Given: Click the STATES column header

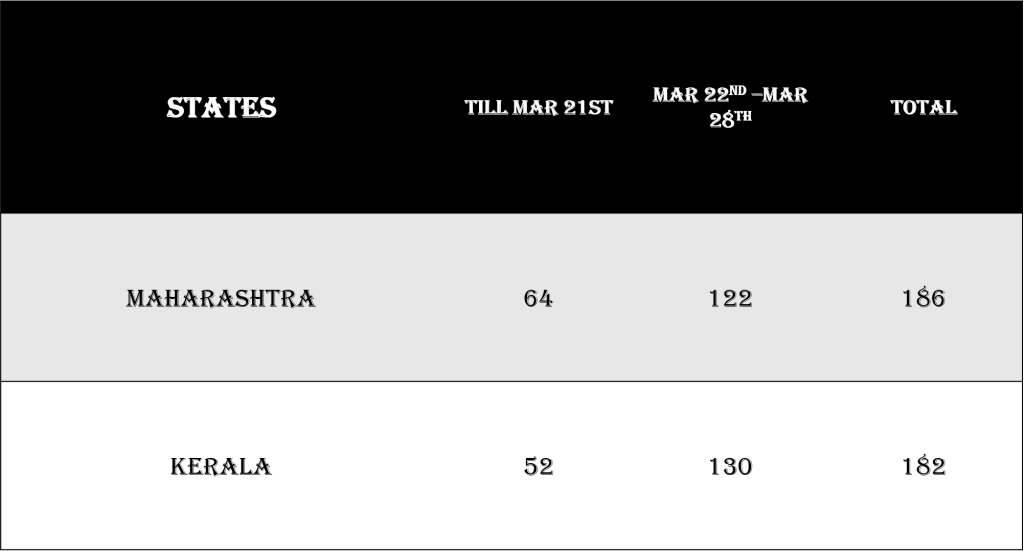Looking at the screenshot, I should click(x=221, y=108).
